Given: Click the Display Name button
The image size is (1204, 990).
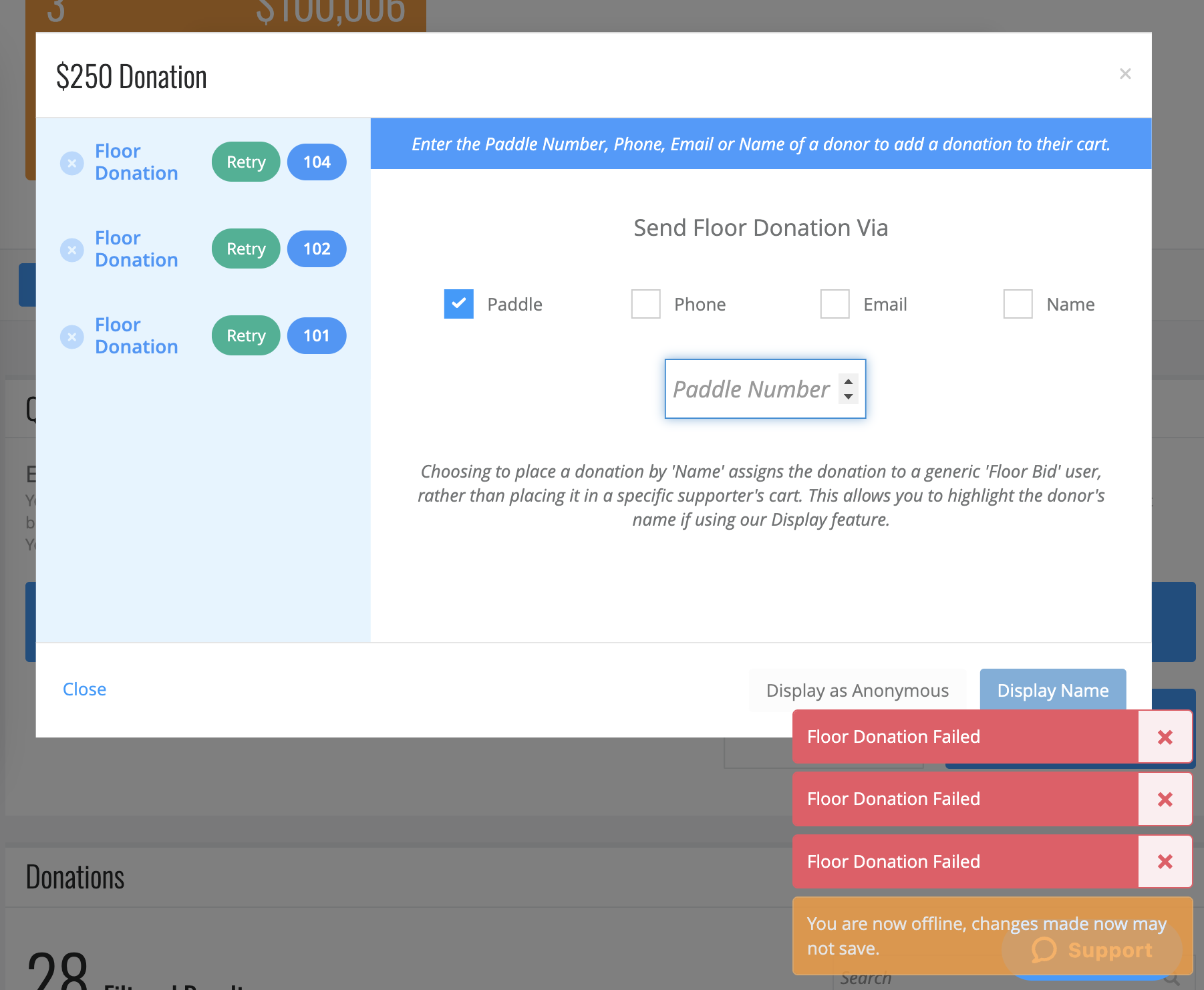Looking at the screenshot, I should click(1053, 690).
